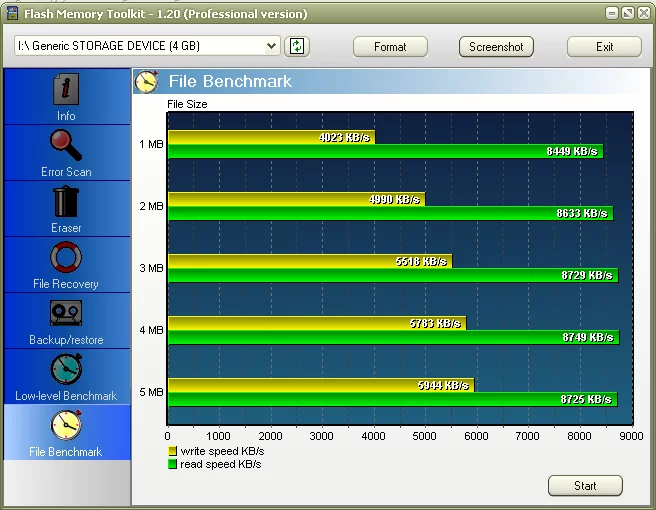Image resolution: width=656 pixels, height=510 pixels.
Task: Click the 5518 KB/s write bar
Action: click(x=310, y=261)
